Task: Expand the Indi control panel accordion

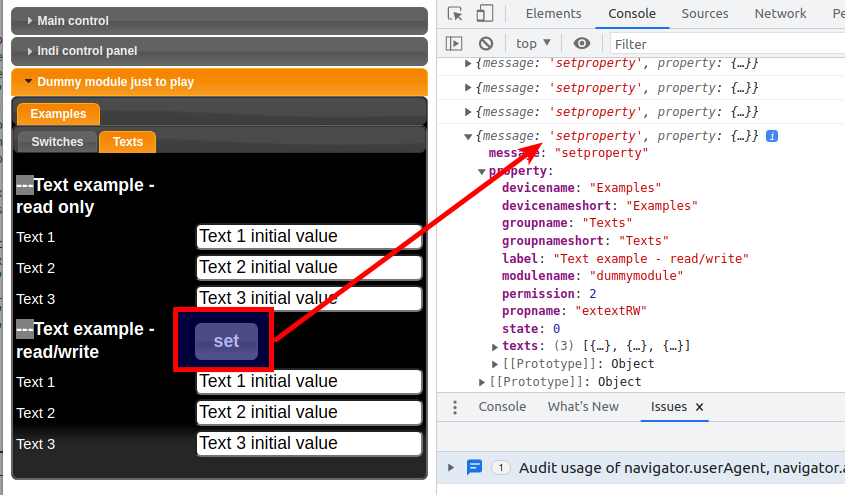Action: 219,51
